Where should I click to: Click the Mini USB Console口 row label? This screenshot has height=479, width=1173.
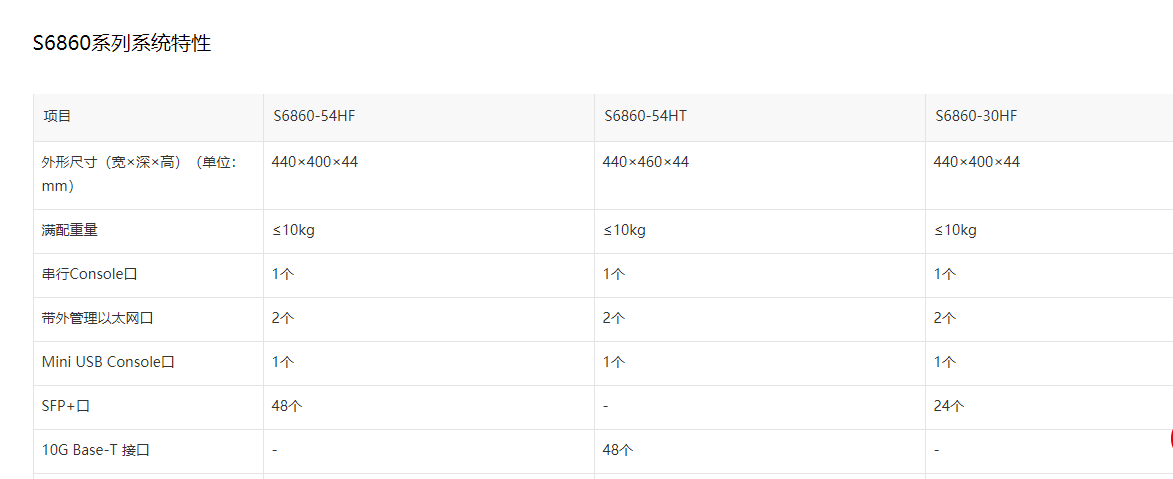coord(108,362)
